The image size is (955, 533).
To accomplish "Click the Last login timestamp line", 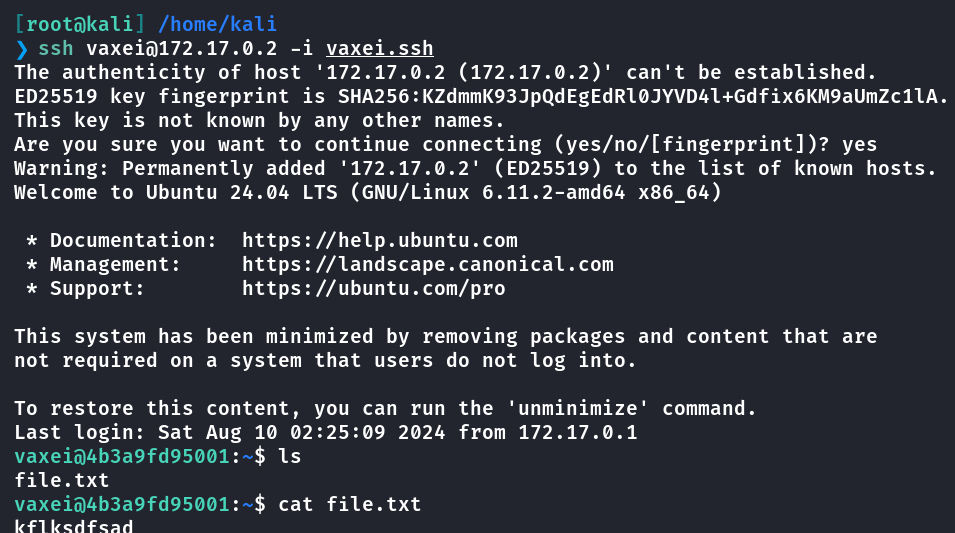I will point(326,432).
